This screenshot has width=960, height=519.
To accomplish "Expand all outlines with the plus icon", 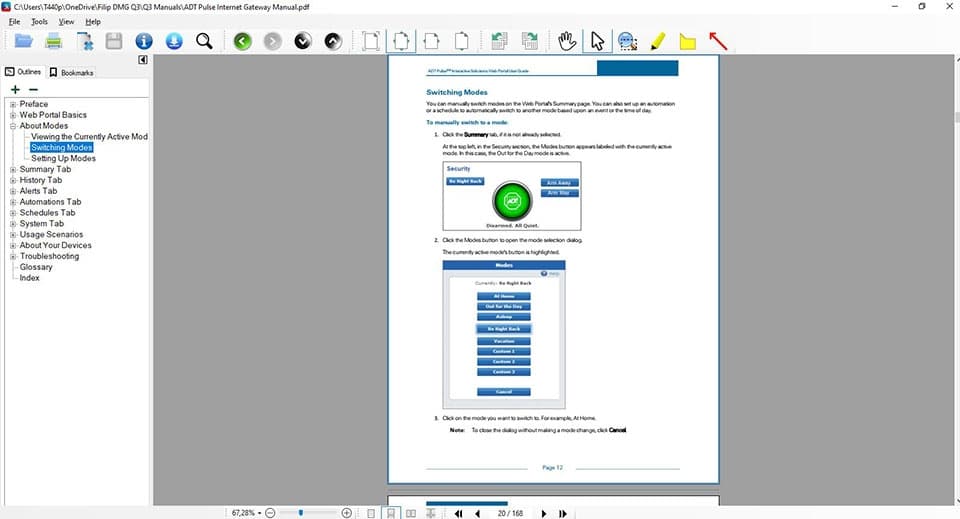I will (x=15, y=89).
